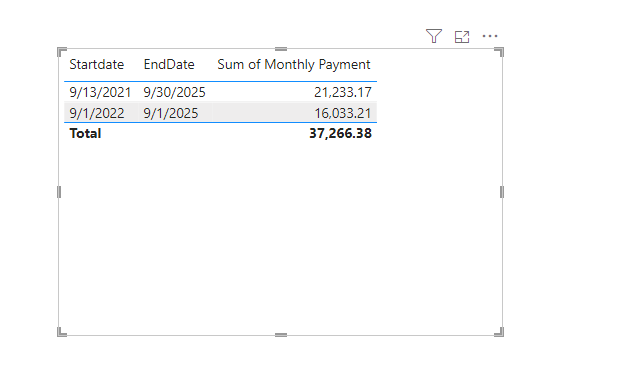Click the top middle resize handle
Image resolution: width=641 pixels, height=391 pixels.
pos(281,49)
